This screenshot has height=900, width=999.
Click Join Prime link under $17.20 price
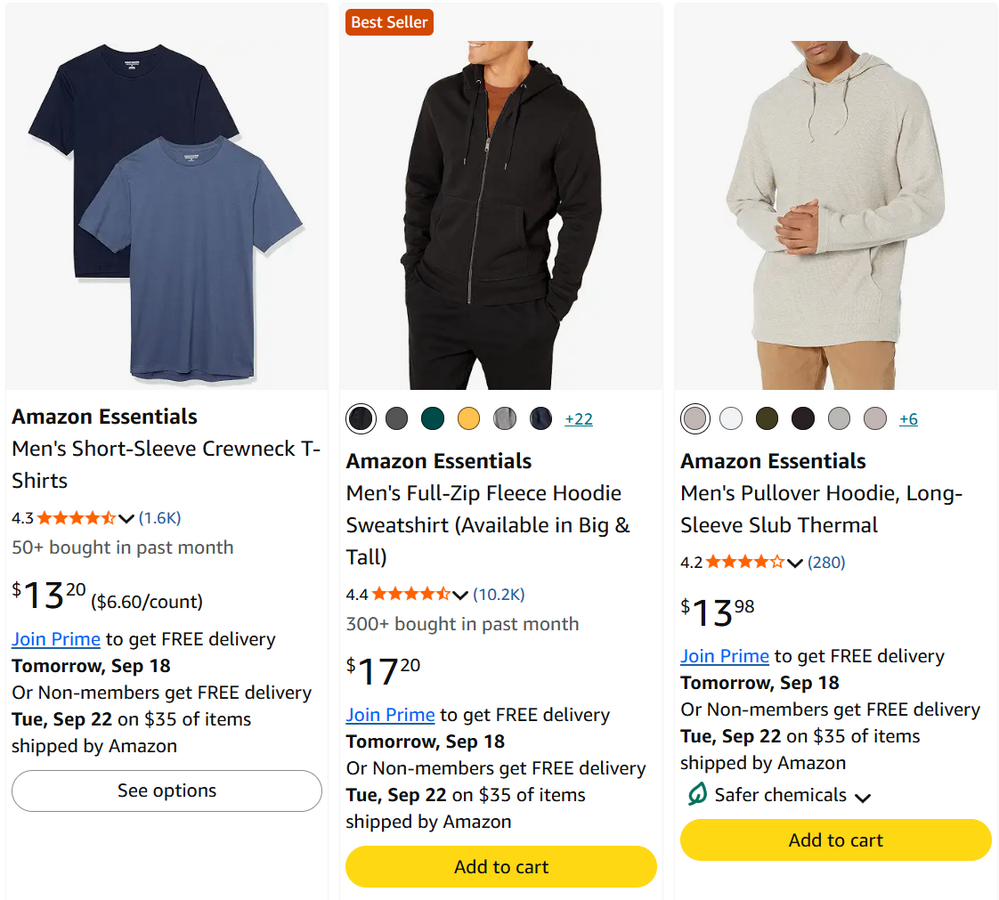pos(391,715)
